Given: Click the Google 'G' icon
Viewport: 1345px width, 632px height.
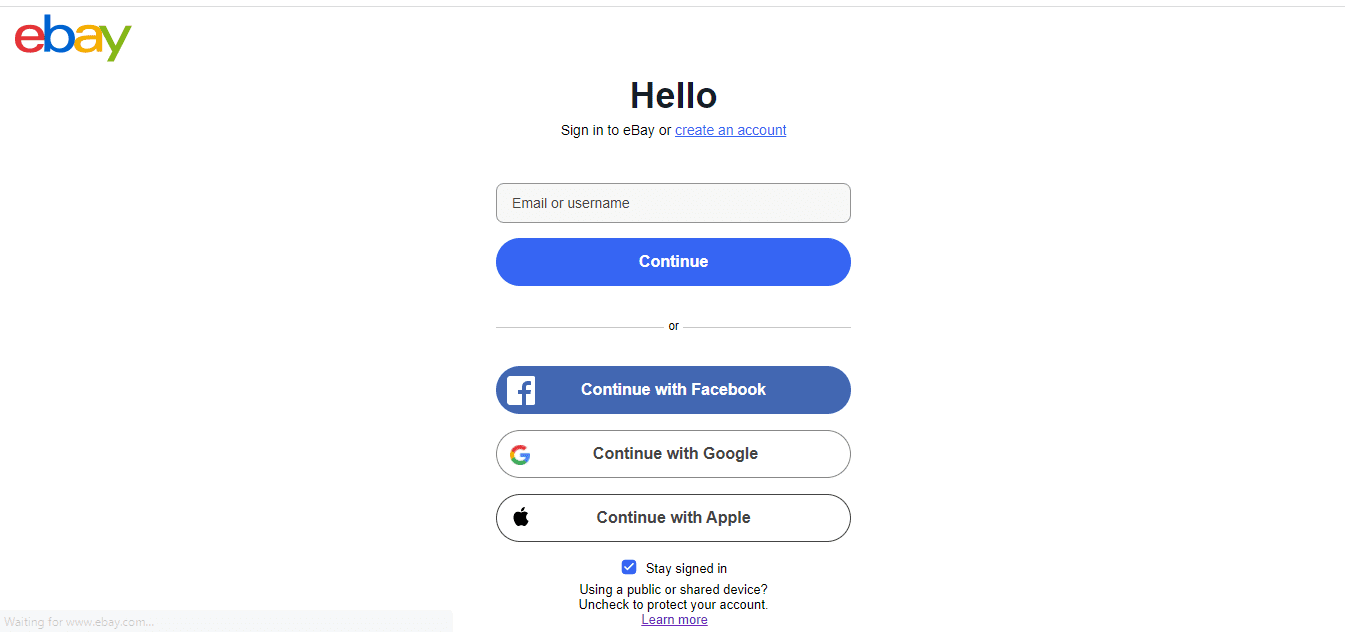Looking at the screenshot, I should pos(520,455).
